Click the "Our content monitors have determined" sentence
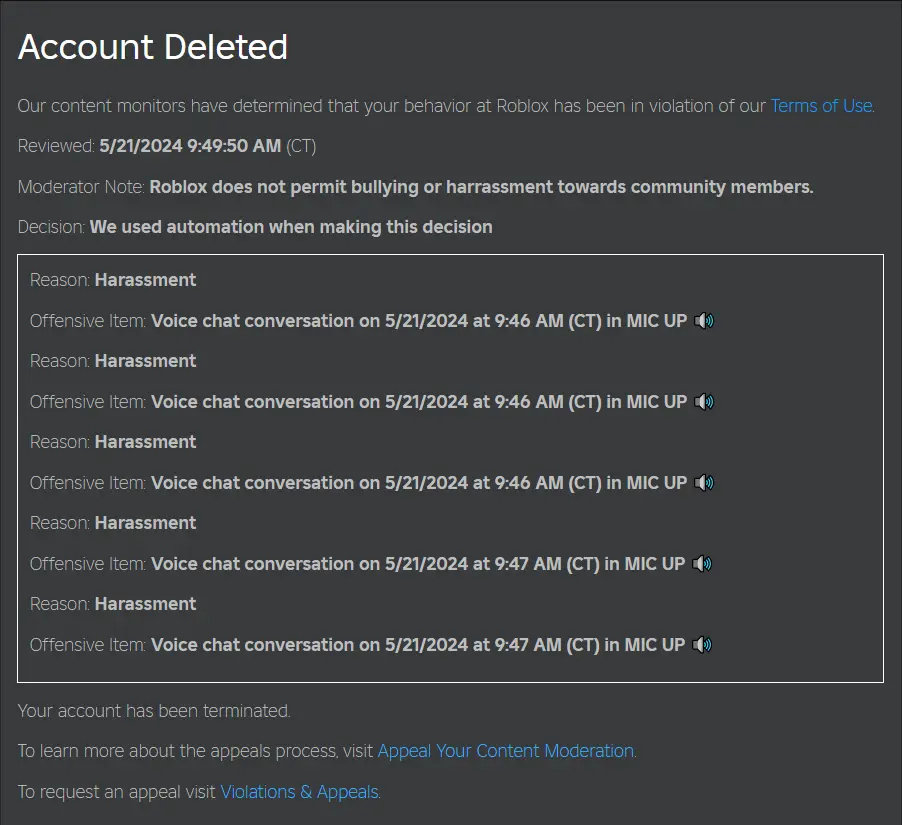Viewport: 902px width, 825px height. click(x=446, y=106)
